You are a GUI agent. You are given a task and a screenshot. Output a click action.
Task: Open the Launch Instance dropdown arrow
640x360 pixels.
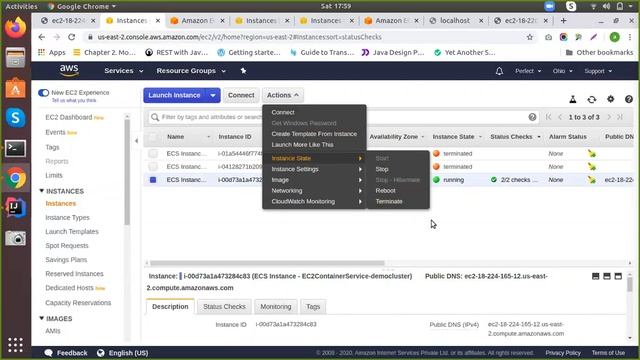(213, 95)
